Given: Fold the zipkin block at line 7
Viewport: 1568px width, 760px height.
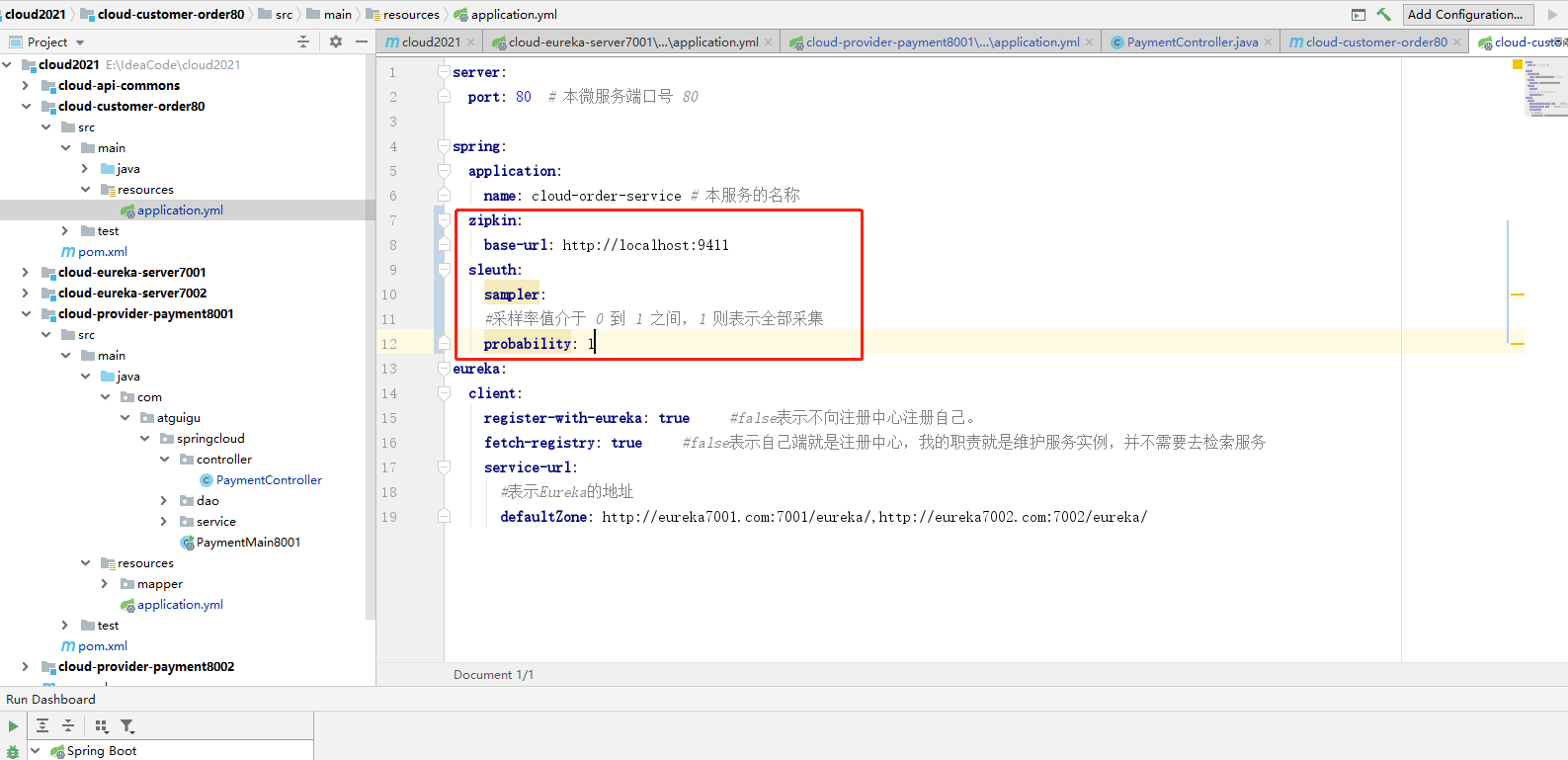Looking at the screenshot, I should (x=445, y=220).
